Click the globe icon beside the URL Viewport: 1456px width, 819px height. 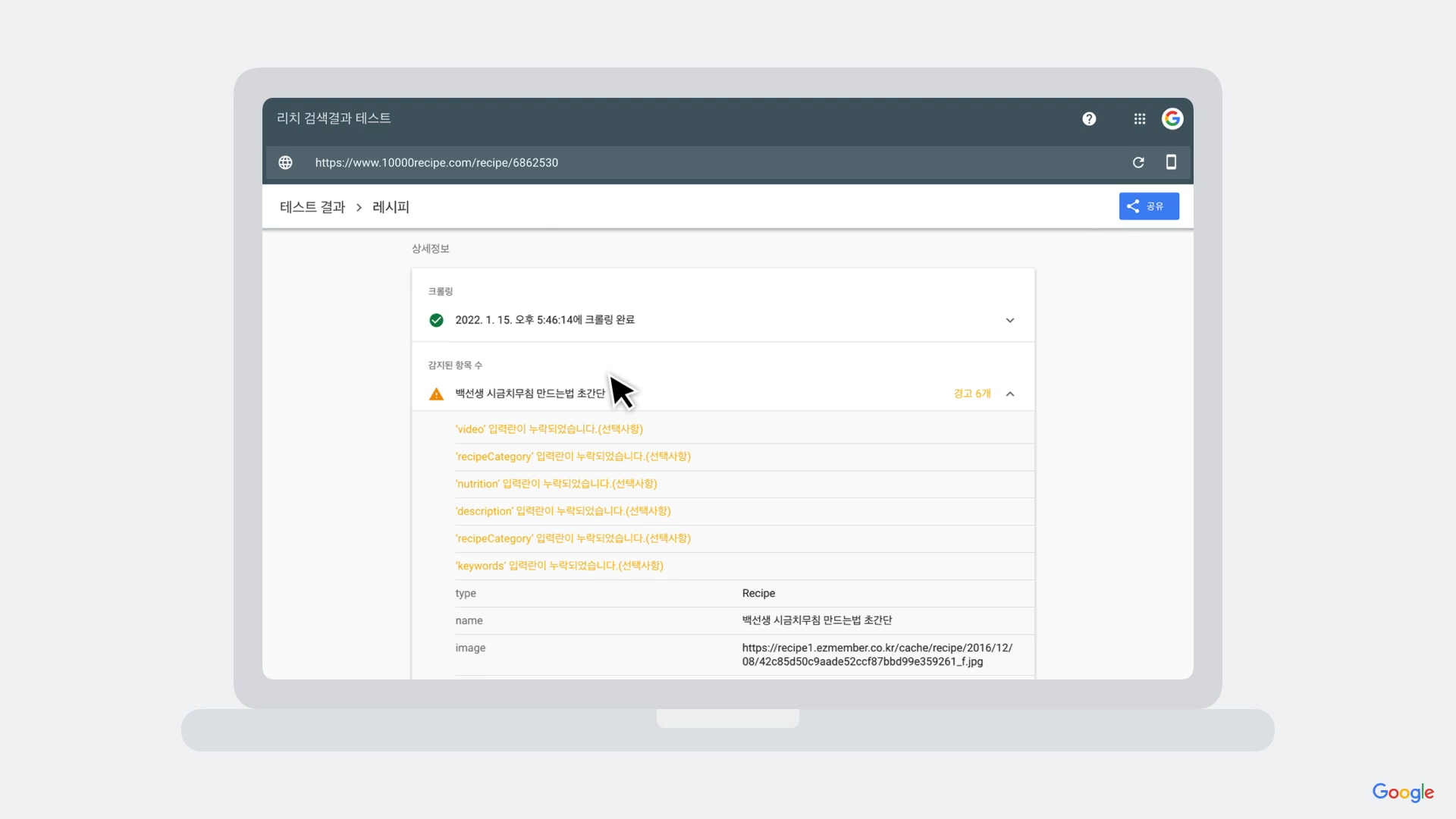tap(285, 162)
